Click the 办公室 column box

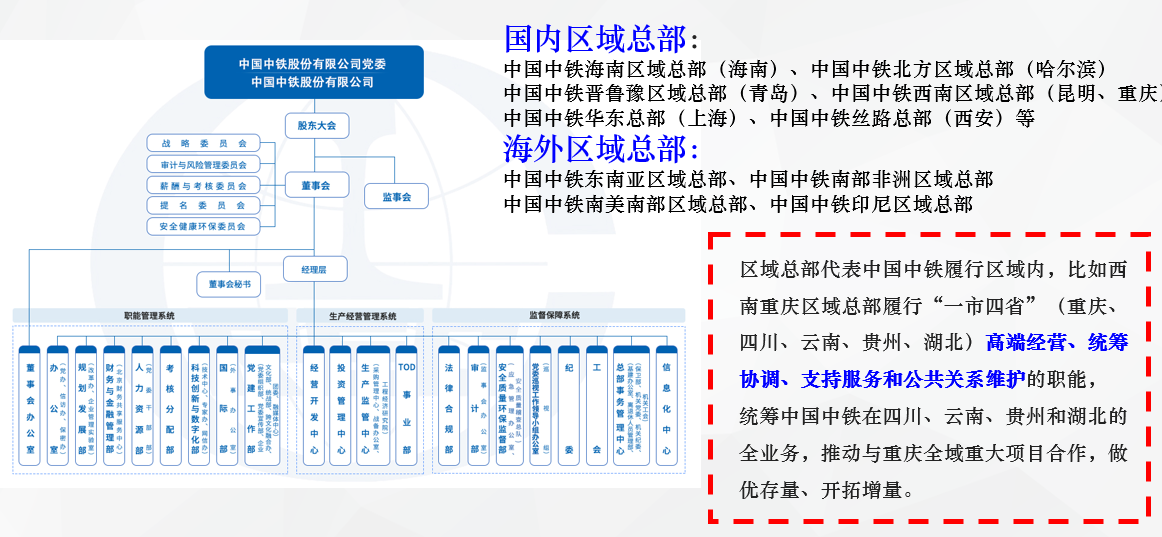pyautogui.click(x=58, y=406)
